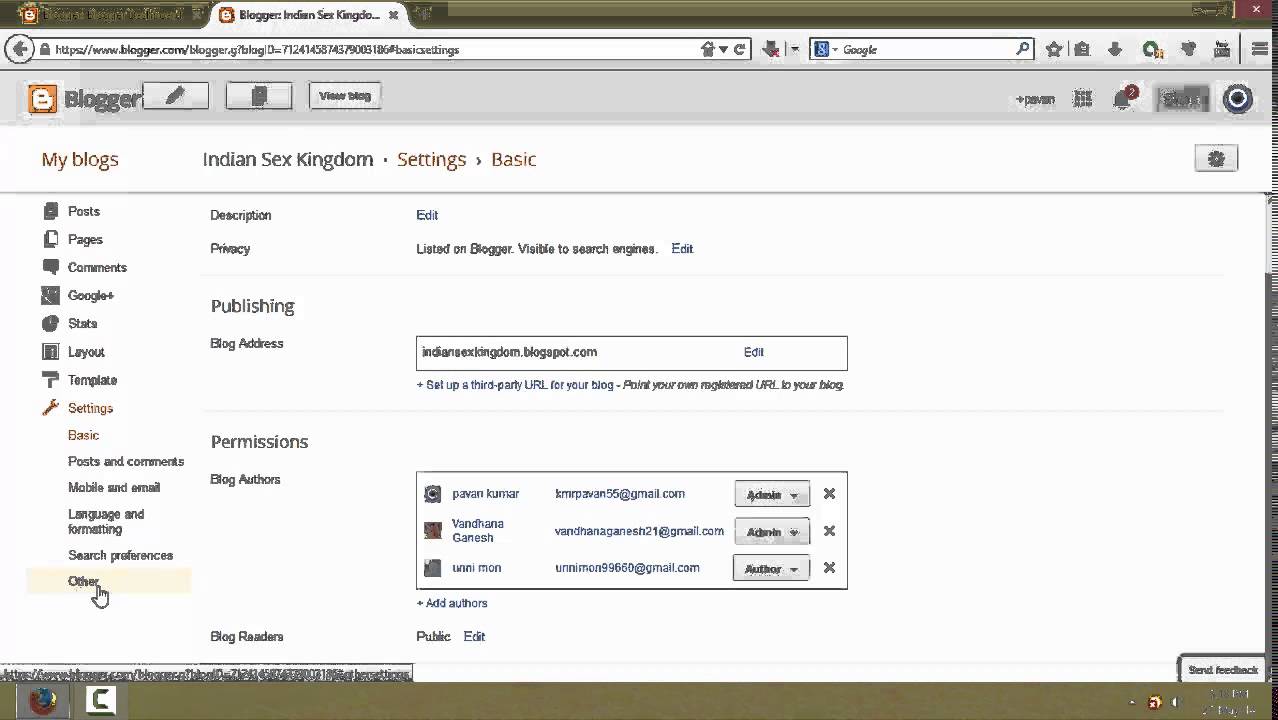Open Mobile and email settings
The height and width of the screenshot is (720, 1278).
114,487
